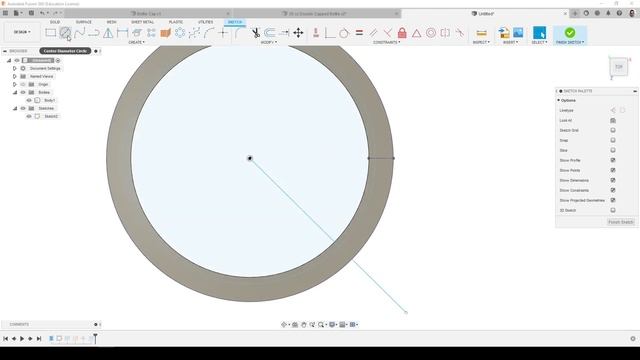Image resolution: width=640 pixels, height=360 pixels.
Task: Apply the Tangent constraint
Action: coord(344,33)
